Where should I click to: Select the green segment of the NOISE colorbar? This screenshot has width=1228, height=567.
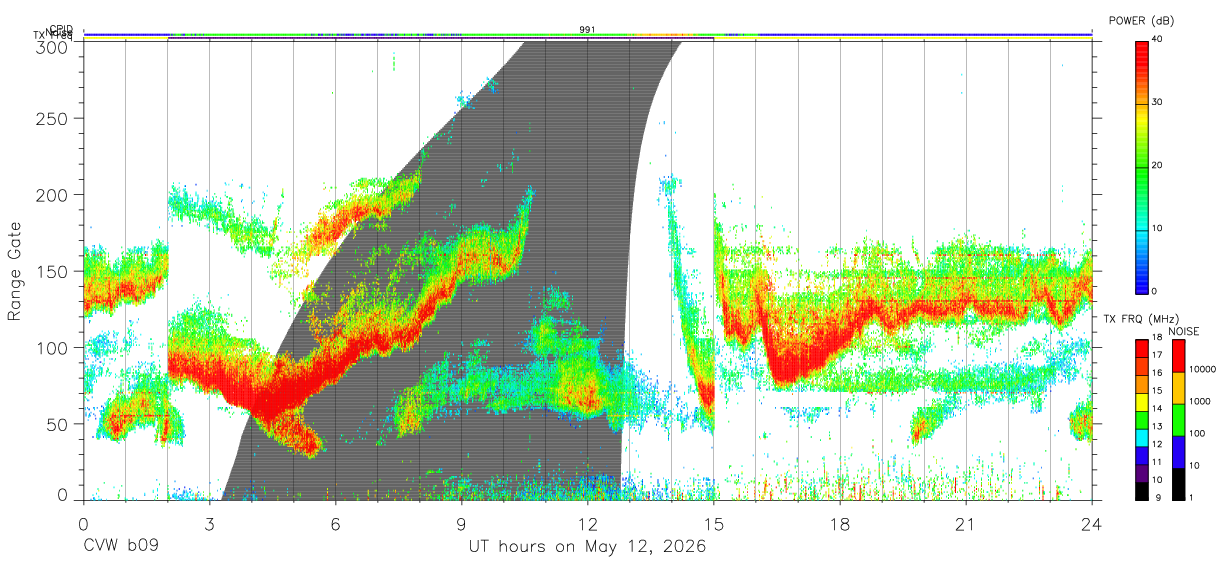click(1179, 420)
